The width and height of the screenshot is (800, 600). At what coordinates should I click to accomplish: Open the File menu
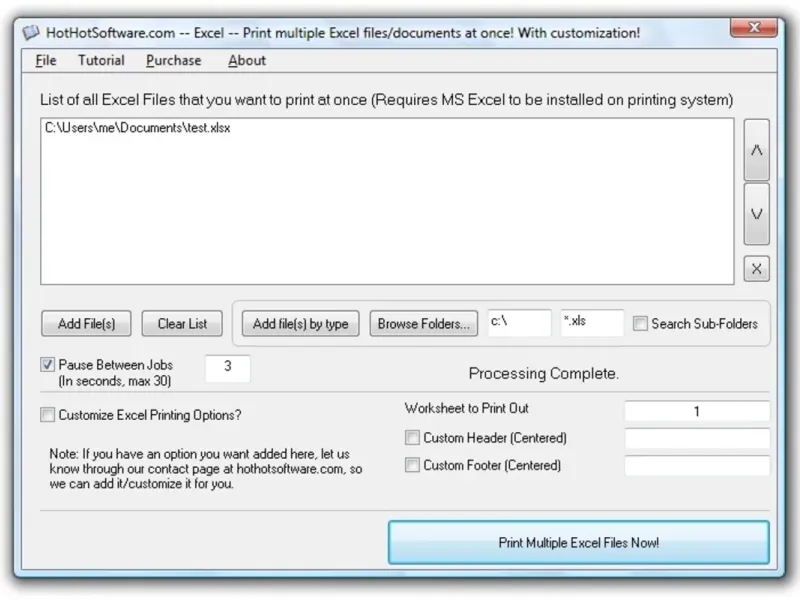[46, 60]
